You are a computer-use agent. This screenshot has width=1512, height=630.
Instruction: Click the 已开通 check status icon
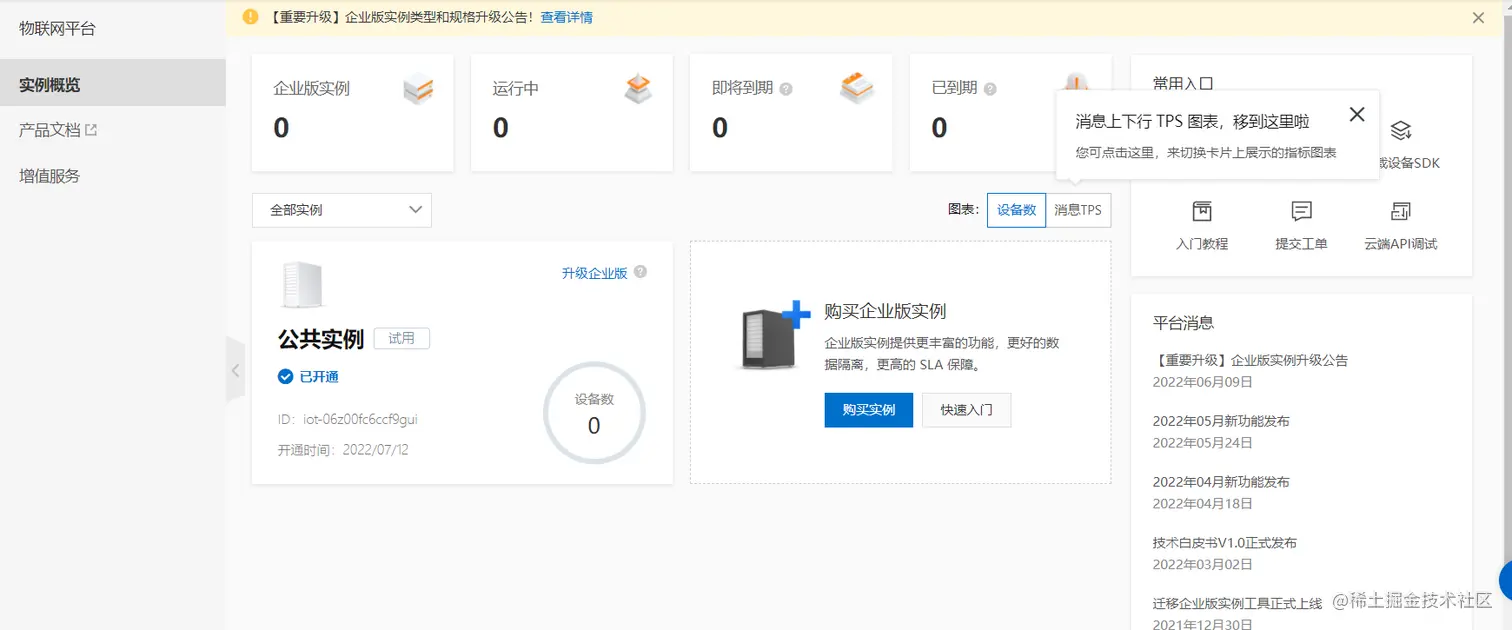[x=285, y=377]
